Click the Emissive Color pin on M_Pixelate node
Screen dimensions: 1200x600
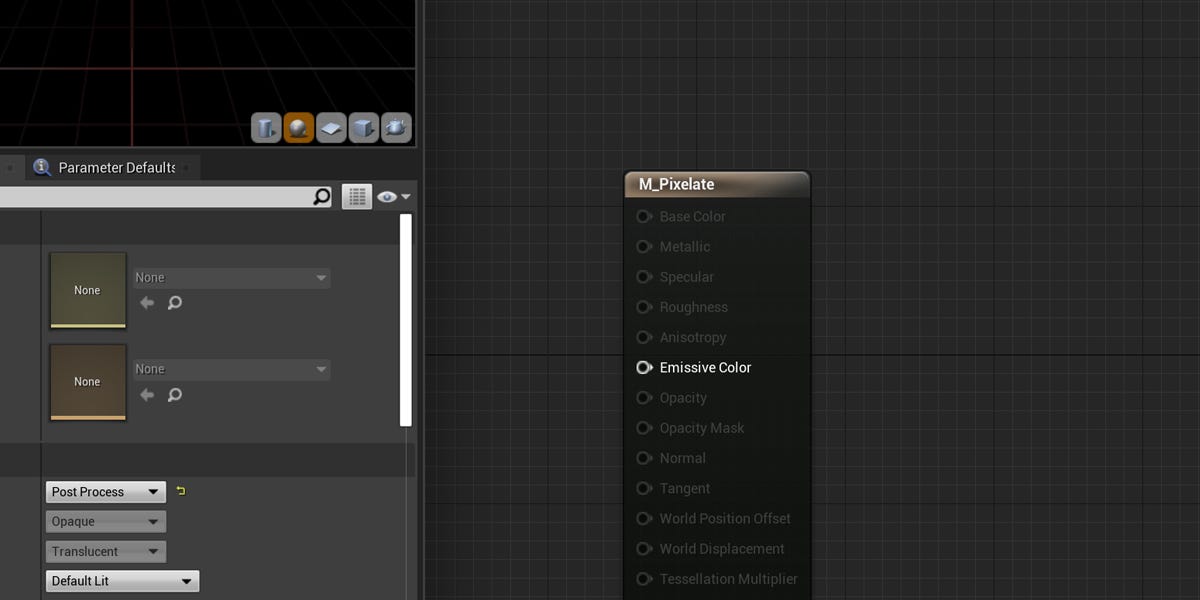point(644,367)
